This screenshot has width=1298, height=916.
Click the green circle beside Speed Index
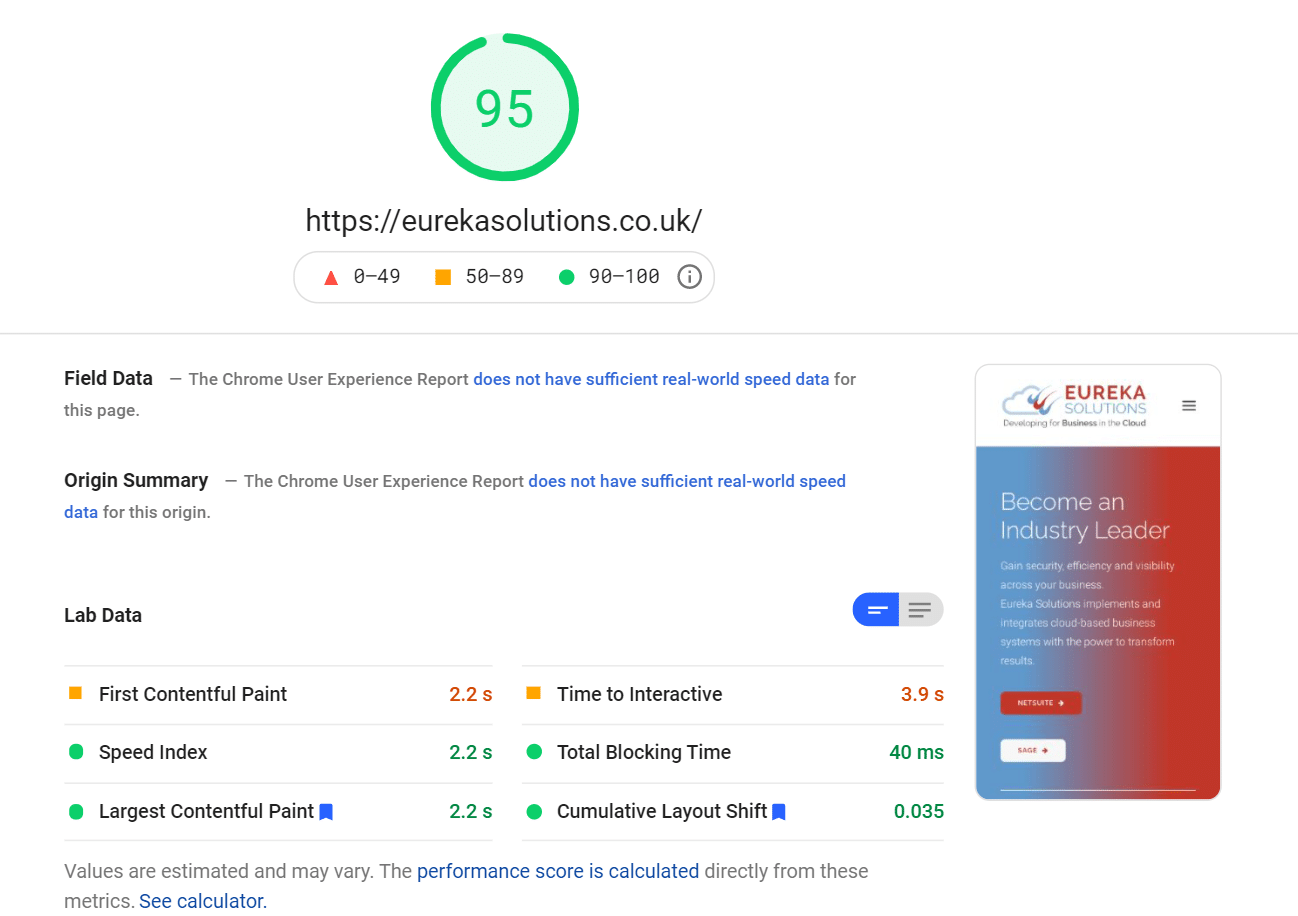(75, 752)
